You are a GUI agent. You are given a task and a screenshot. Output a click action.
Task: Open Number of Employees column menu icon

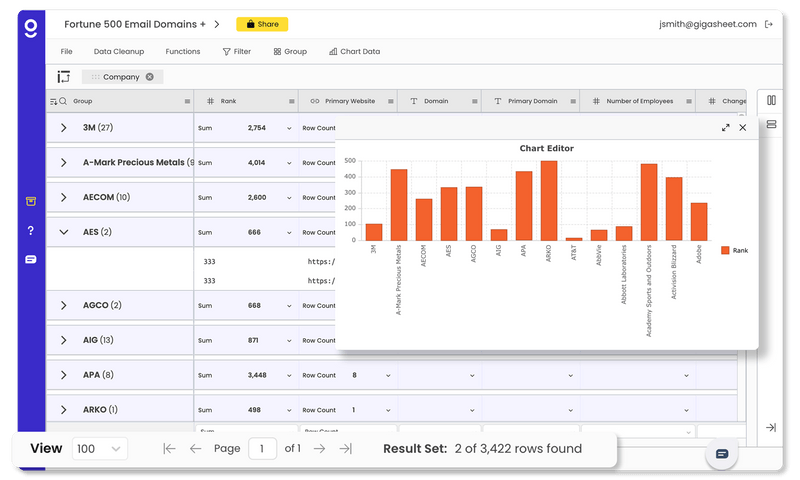pos(689,101)
